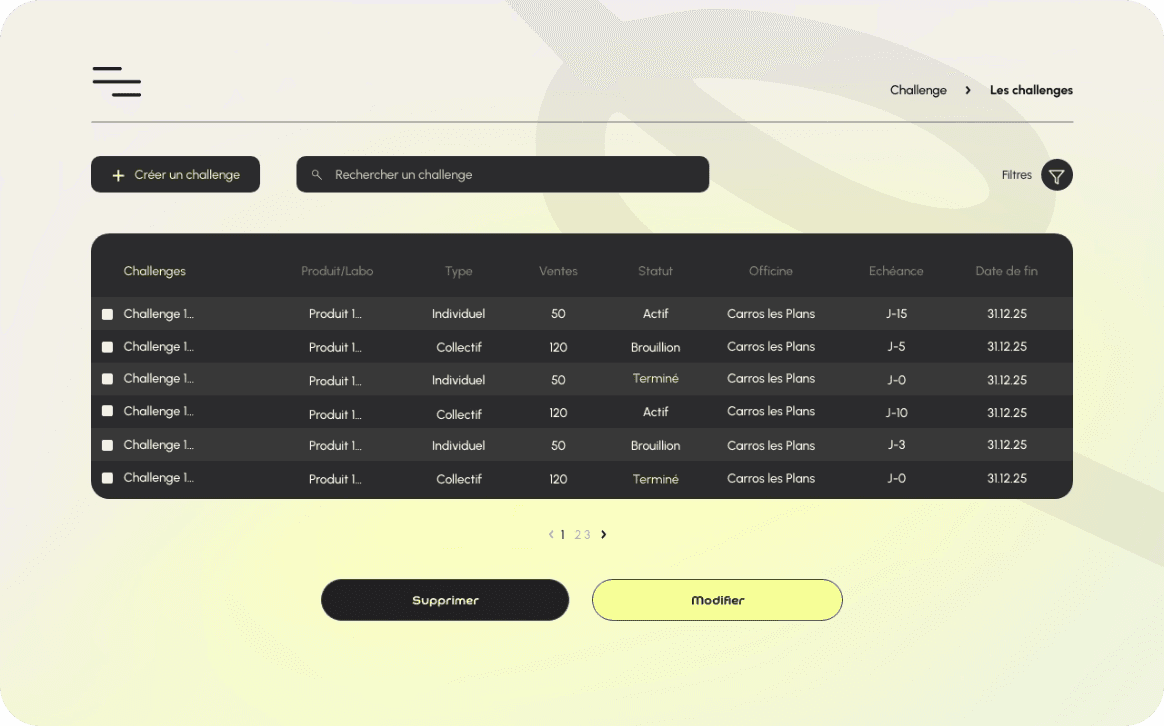
Task: Go to next page arrow
Action: pos(603,535)
